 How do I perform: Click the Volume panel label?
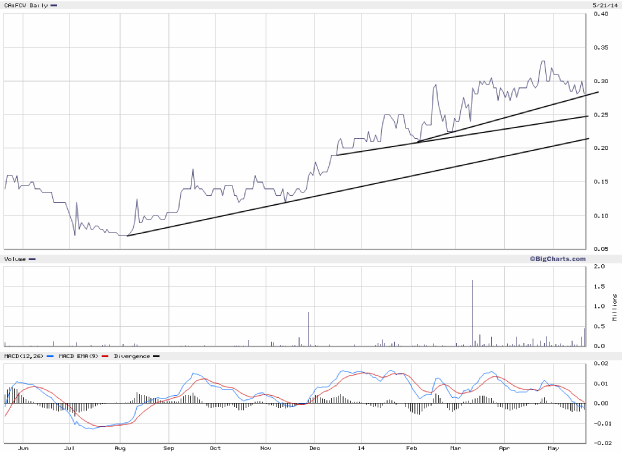tap(16, 260)
